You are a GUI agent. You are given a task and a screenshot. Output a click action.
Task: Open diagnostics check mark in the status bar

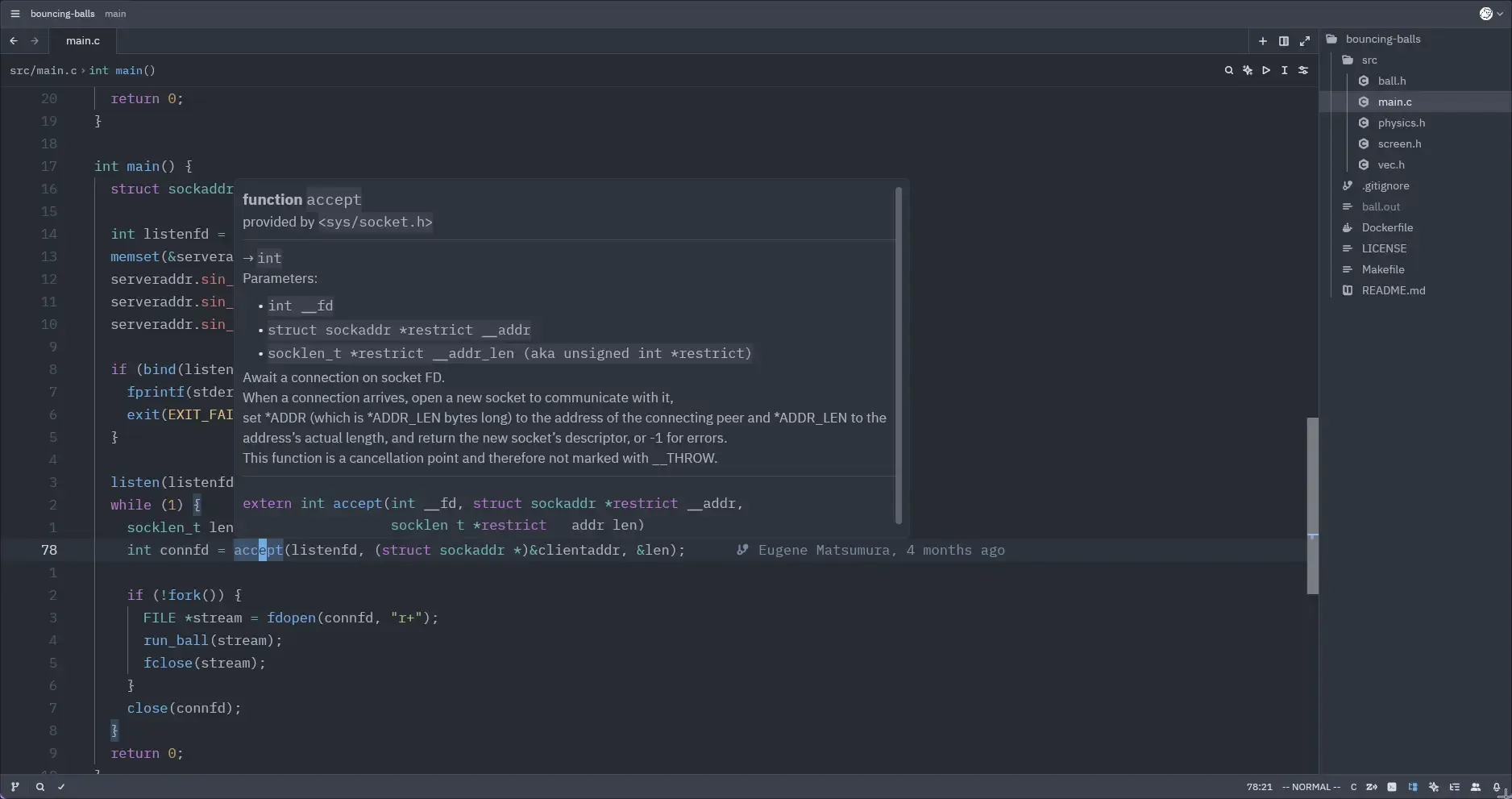pyautogui.click(x=61, y=787)
